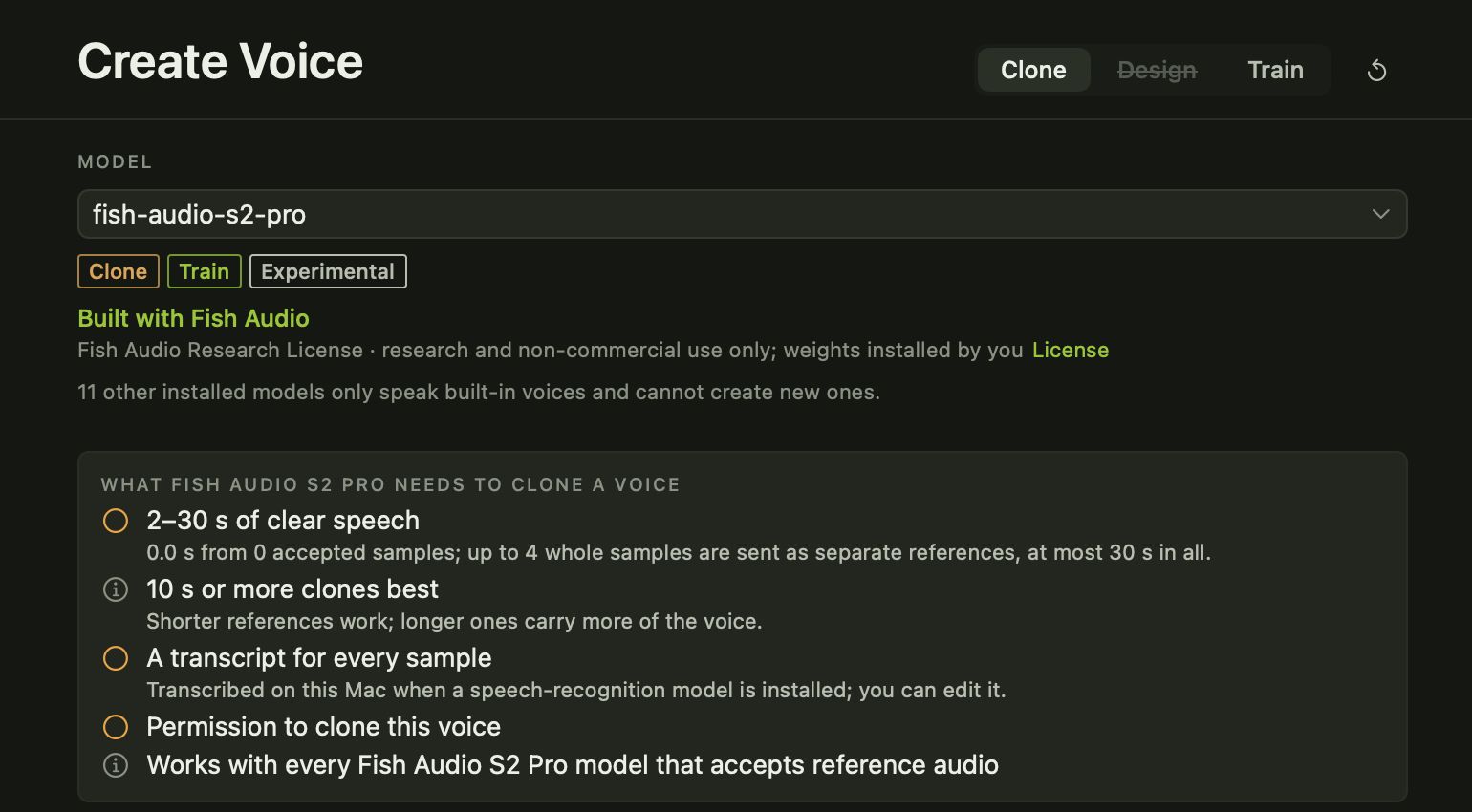Click the Experimental tag below the model field
Image resolution: width=1472 pixels, height=812 pixels.
click(x=328, y=271)
